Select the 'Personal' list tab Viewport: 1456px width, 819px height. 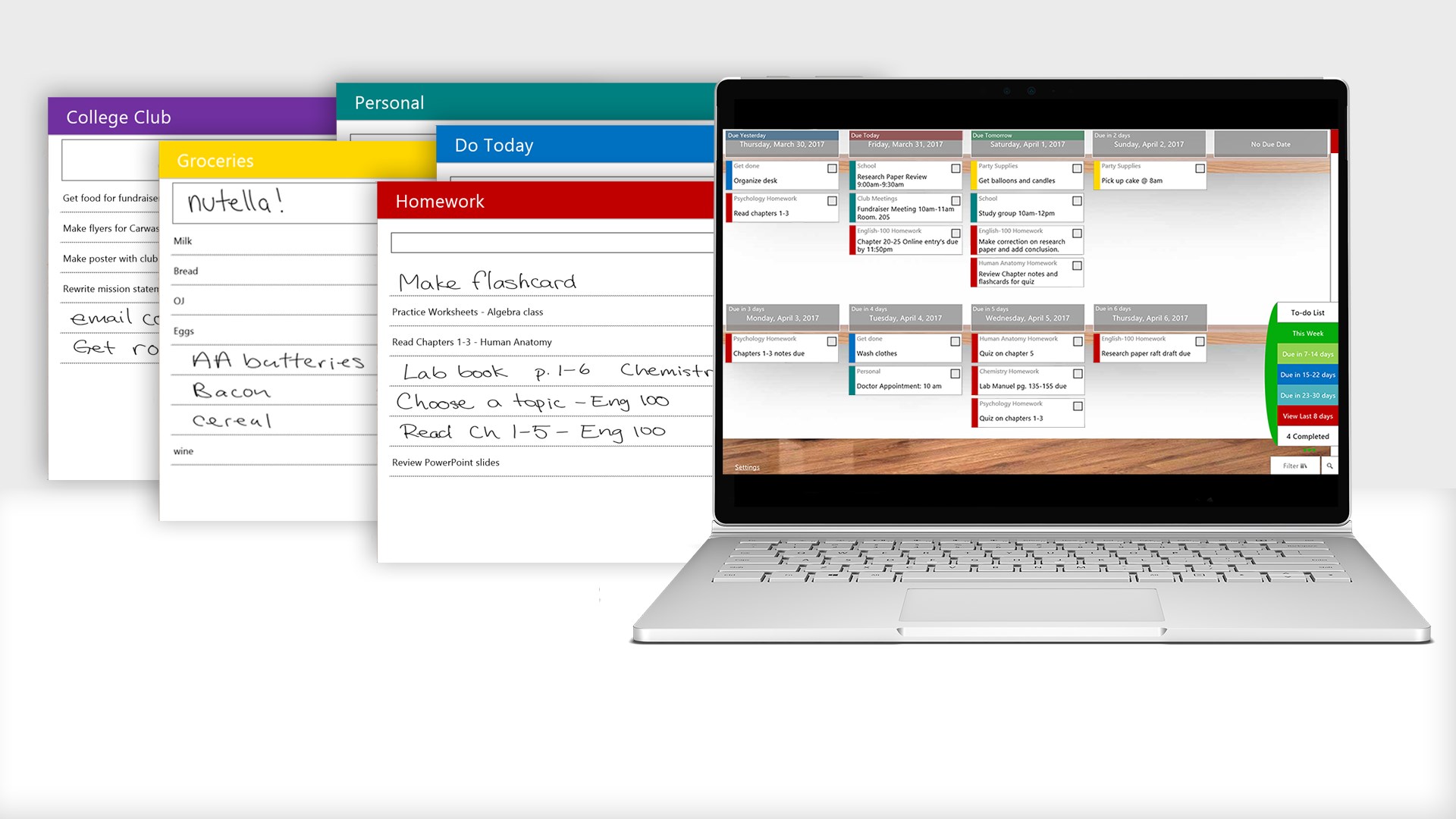click(389, 102)
